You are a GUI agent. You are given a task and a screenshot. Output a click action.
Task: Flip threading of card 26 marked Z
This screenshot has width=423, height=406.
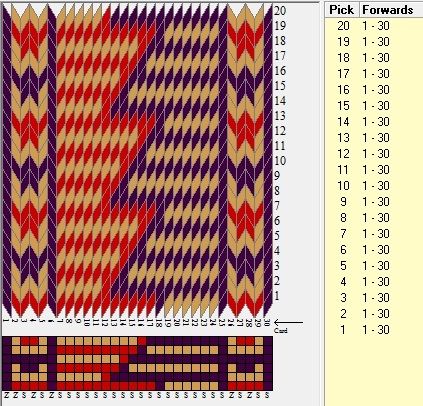coord(231,395)
